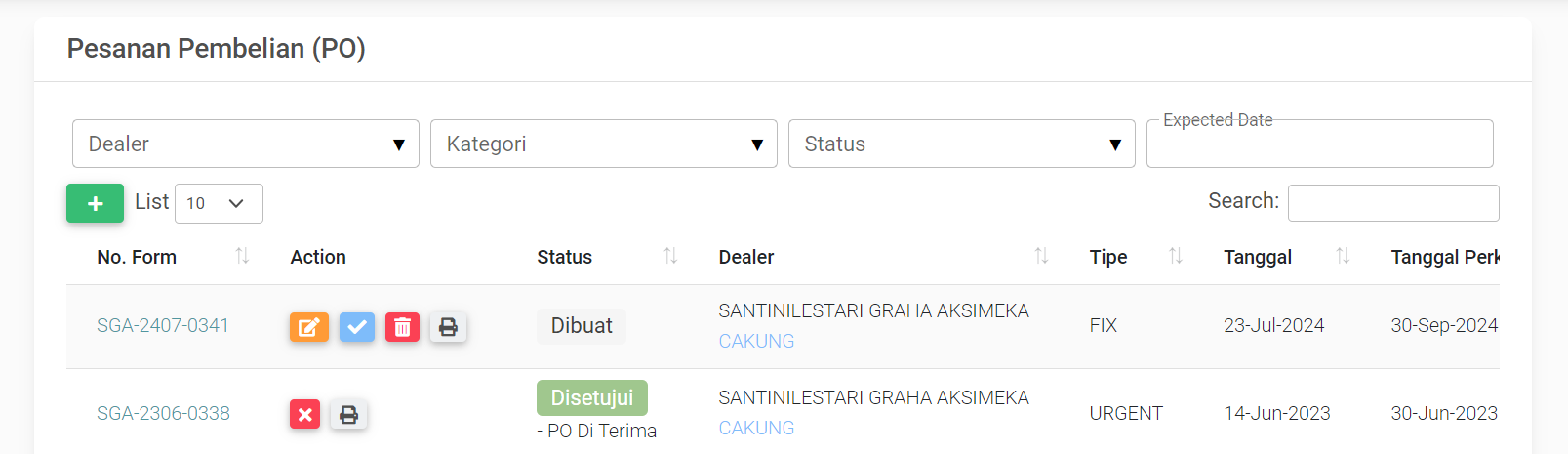Sort table by Tanggal column
The height and width of the screenshot is (454, 1568).
pyautogui.click(x=1343, y=256)
